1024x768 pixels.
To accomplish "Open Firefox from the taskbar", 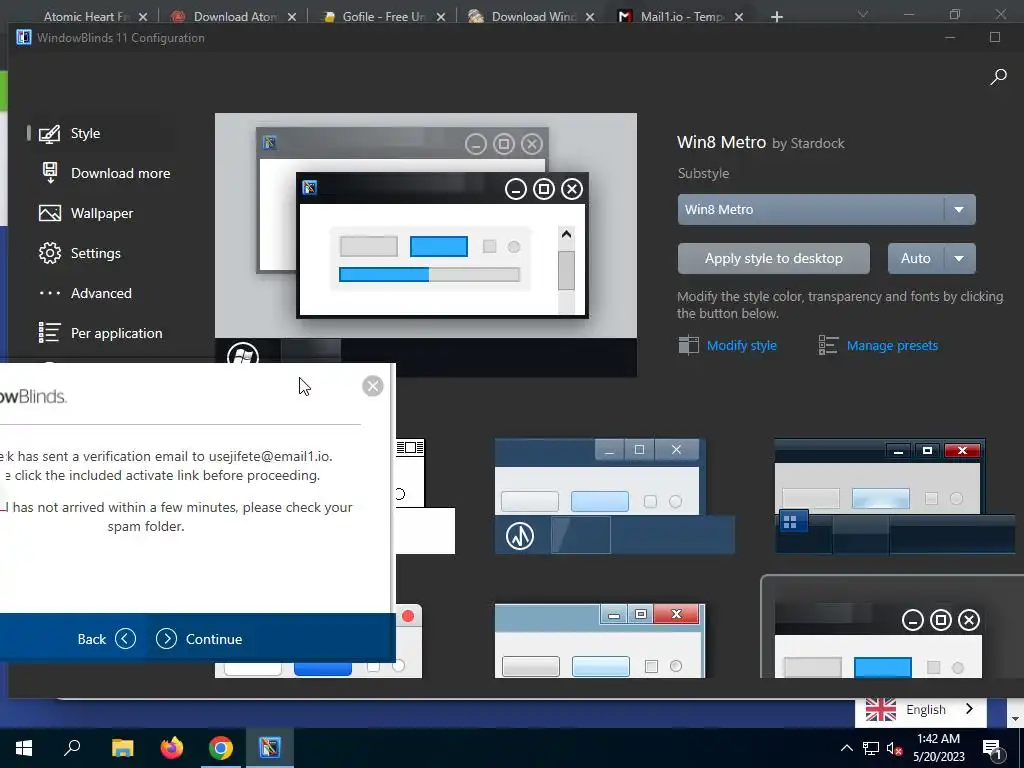I will point(172,748).
